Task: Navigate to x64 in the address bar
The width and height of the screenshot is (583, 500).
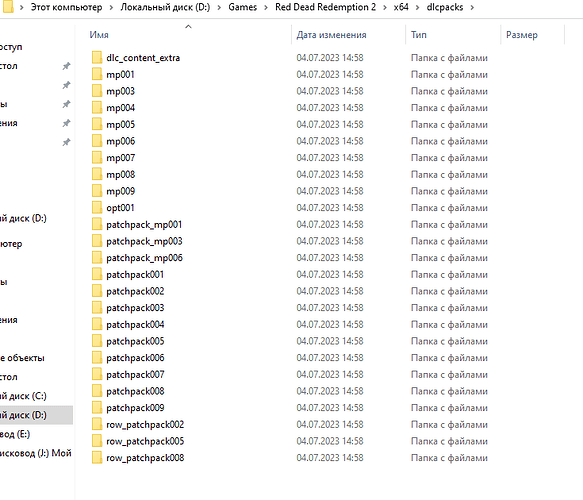Action: 401,7
